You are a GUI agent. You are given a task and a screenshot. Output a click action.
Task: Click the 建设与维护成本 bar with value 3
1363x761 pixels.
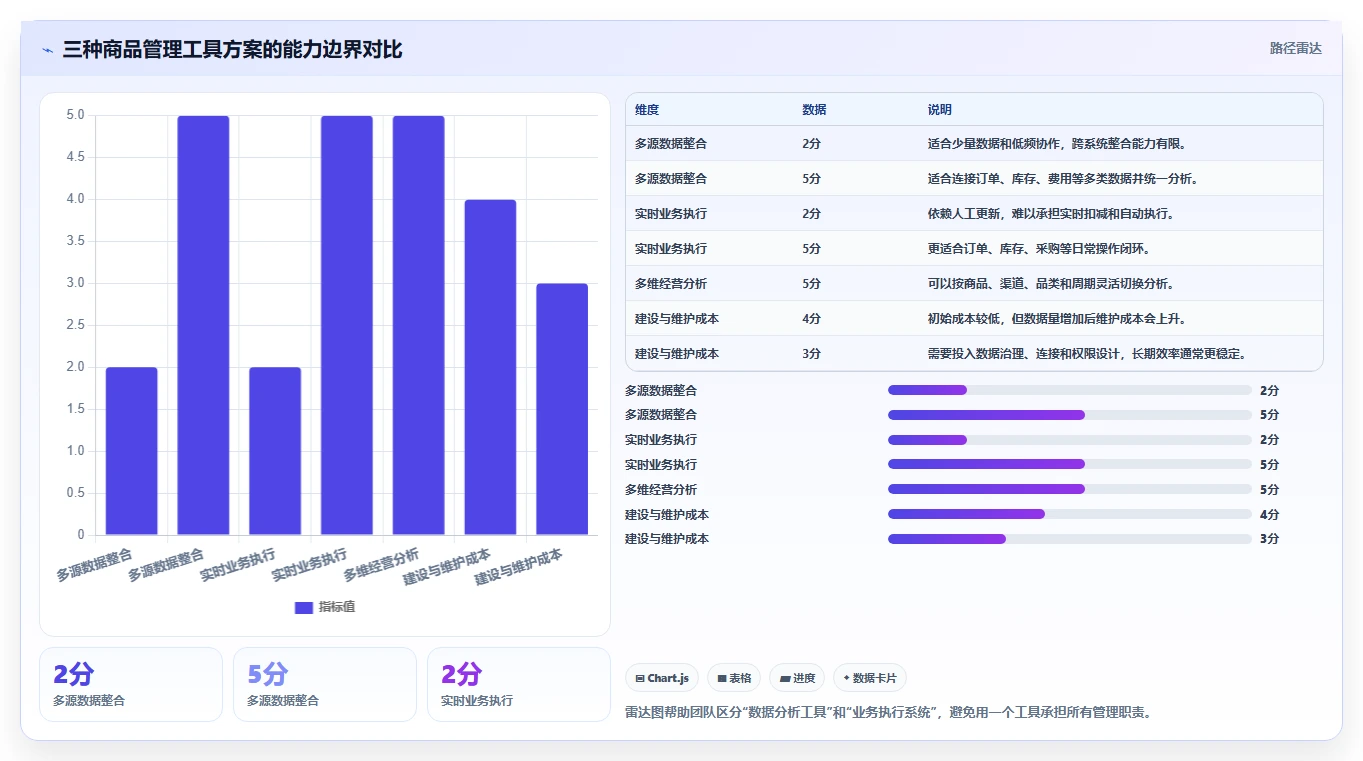[x=562, y=409]
